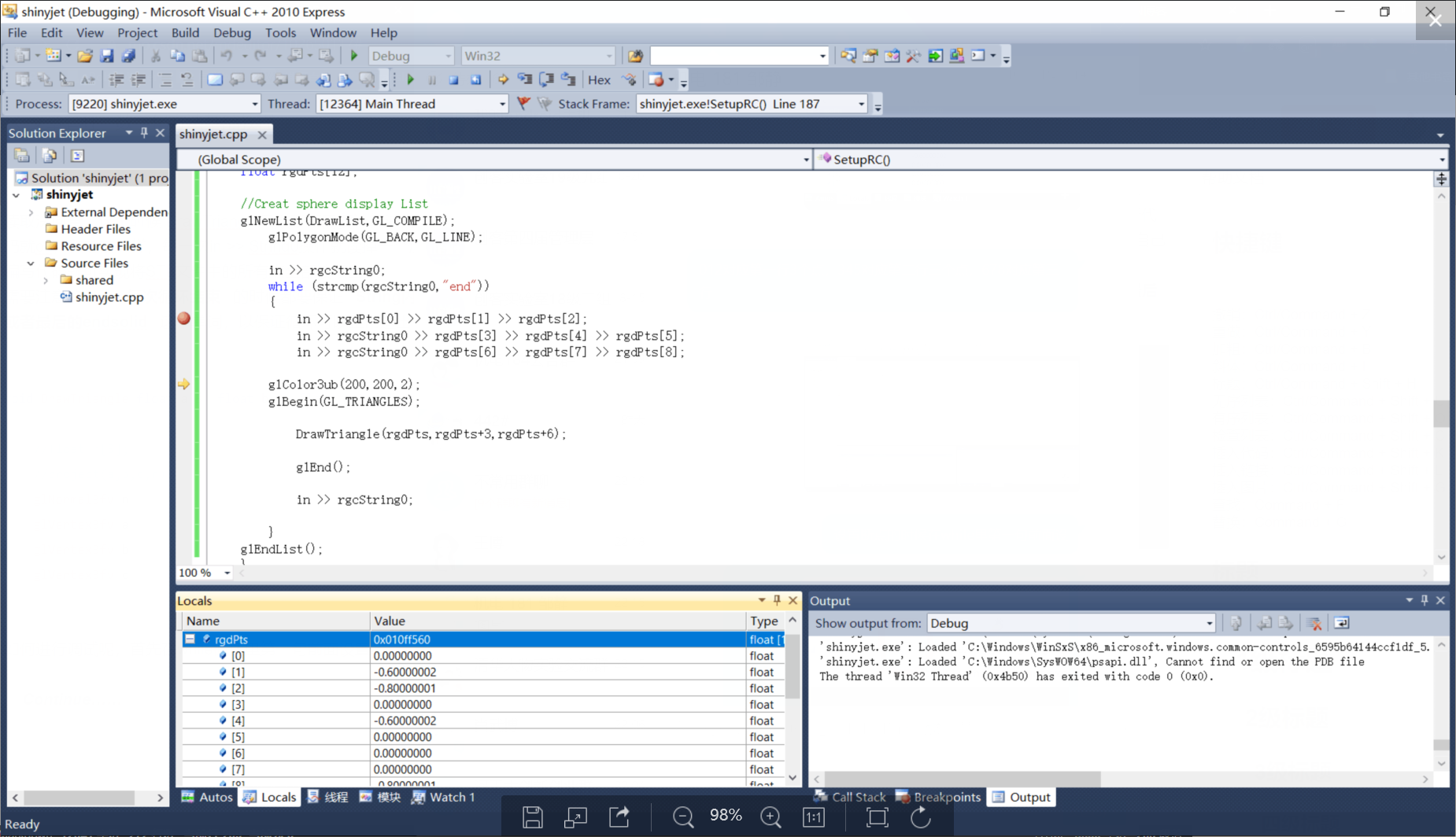This screenshot has width=1456, height=837.
Task: Click the Find in Files icon
Action: tap(635, 56)
